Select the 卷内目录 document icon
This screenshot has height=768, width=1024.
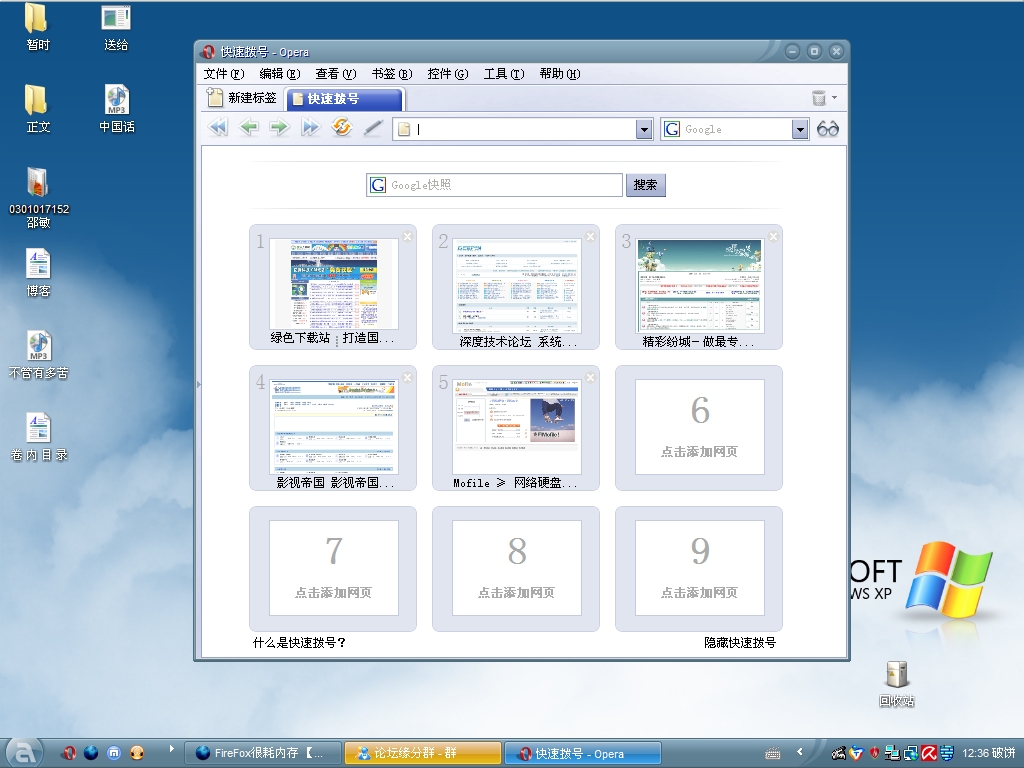[x=39, y=437]
